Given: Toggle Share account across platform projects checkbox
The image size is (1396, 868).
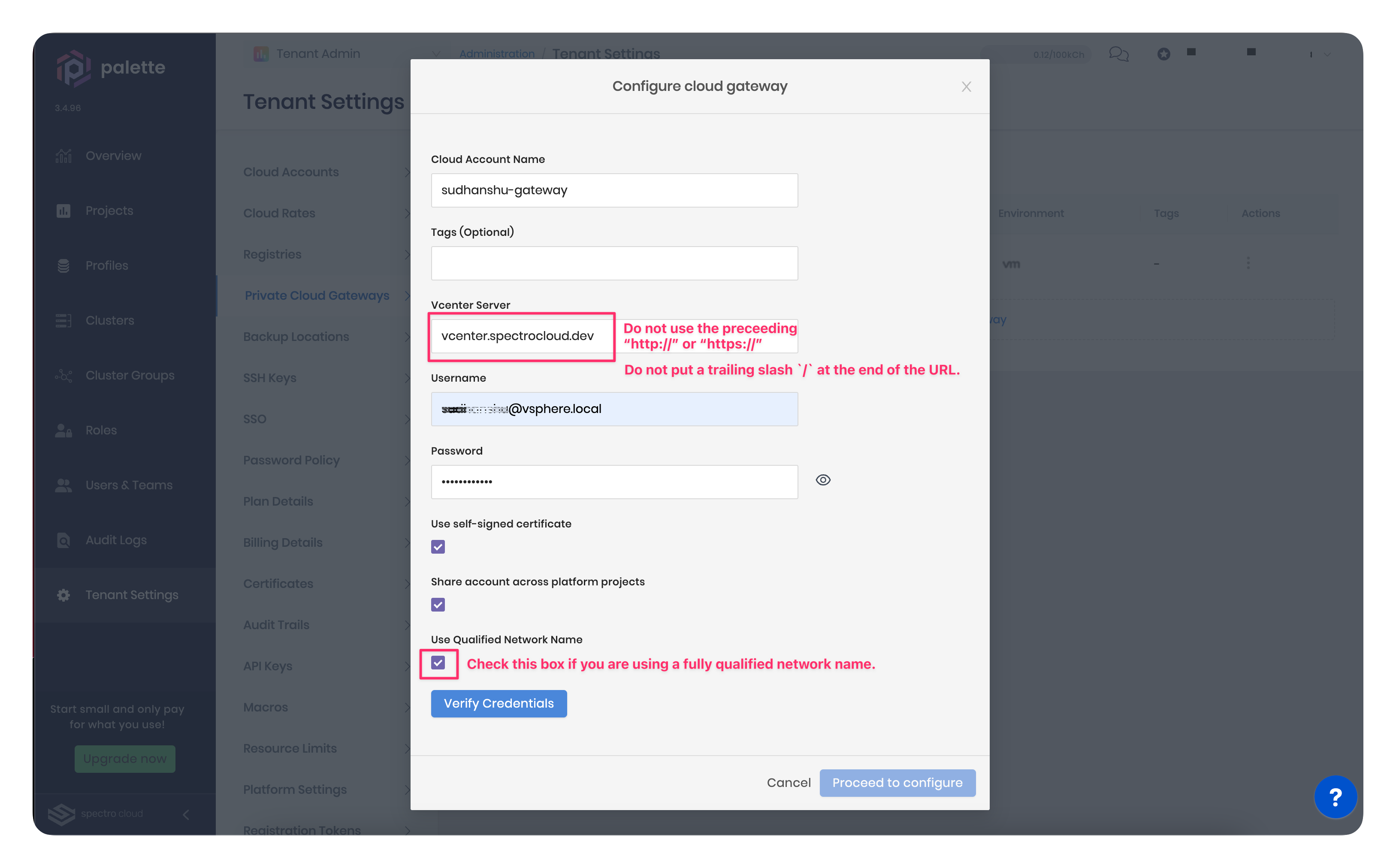Looking at the screenshot, I should (438, 605).
